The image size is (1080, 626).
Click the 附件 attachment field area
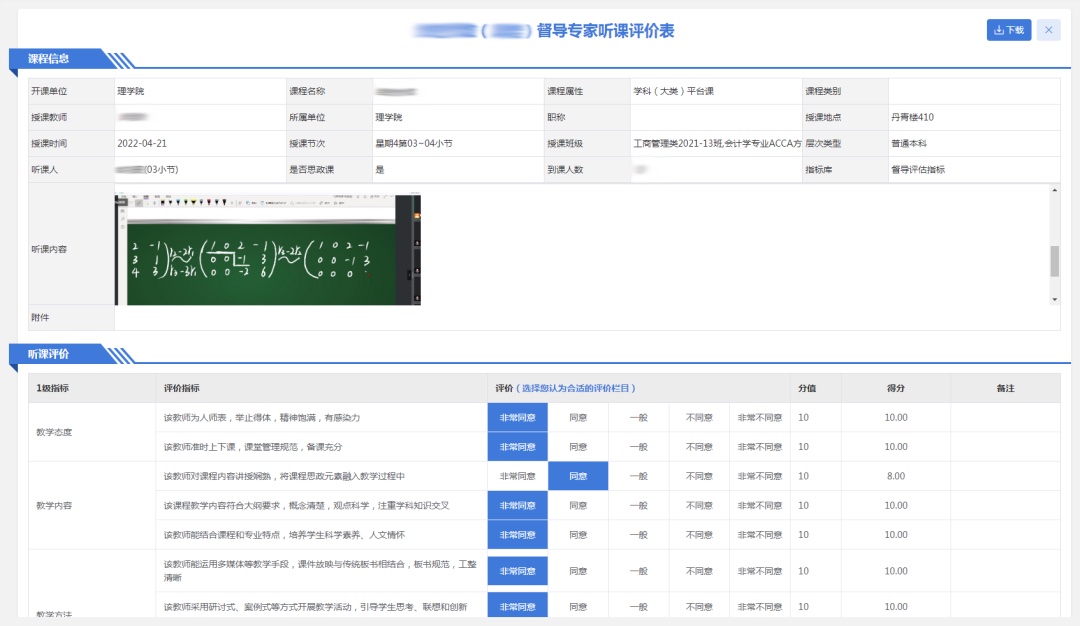[586, 318]
